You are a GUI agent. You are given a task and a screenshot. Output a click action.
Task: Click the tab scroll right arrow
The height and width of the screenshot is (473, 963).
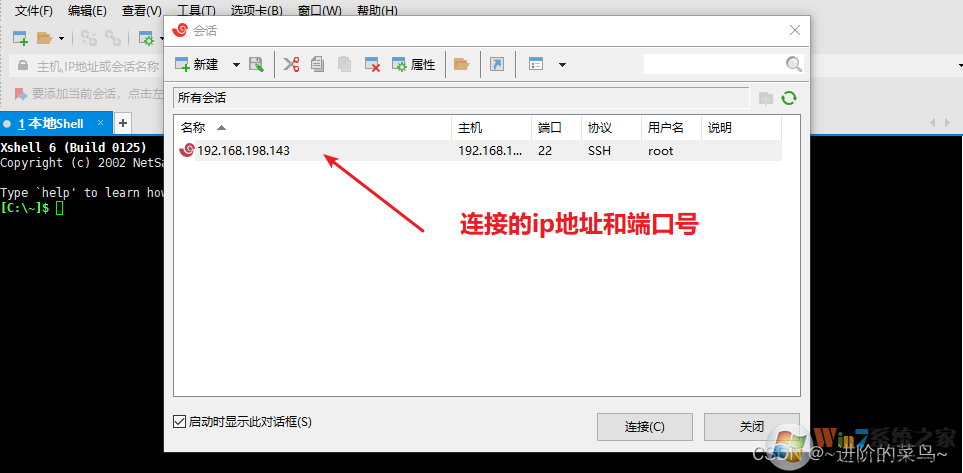tap(948, 123)
